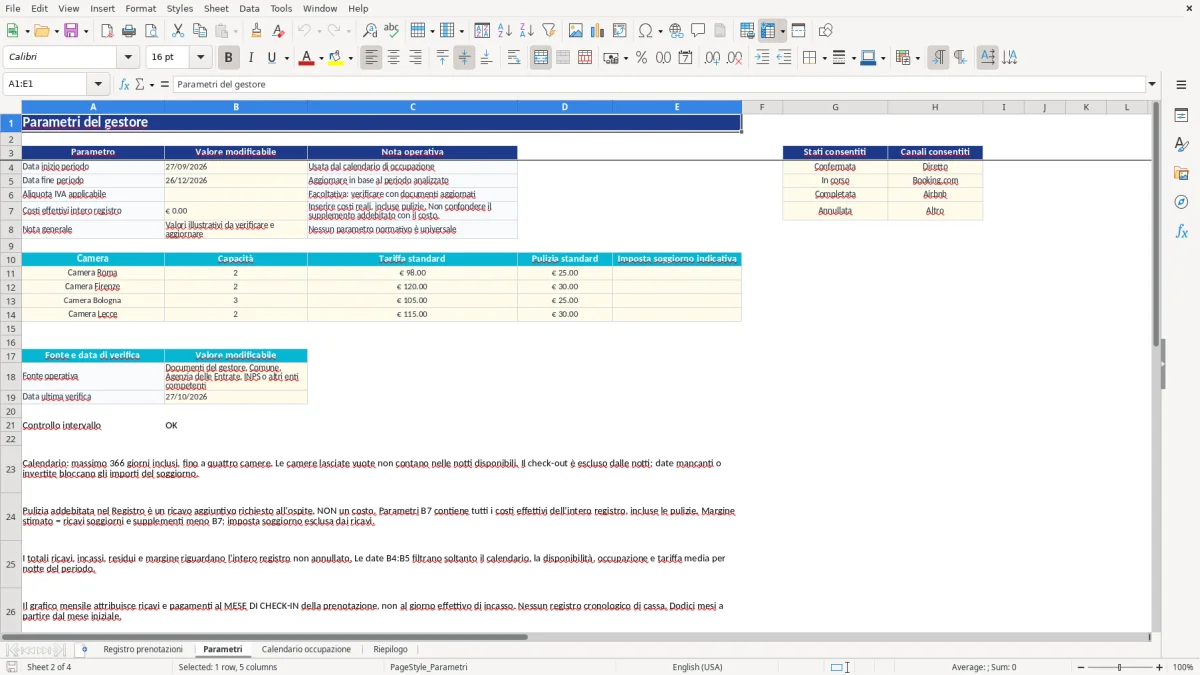Format cells as percent
The width and height of the screenshot is (1200, 675).
click(641, 58)
